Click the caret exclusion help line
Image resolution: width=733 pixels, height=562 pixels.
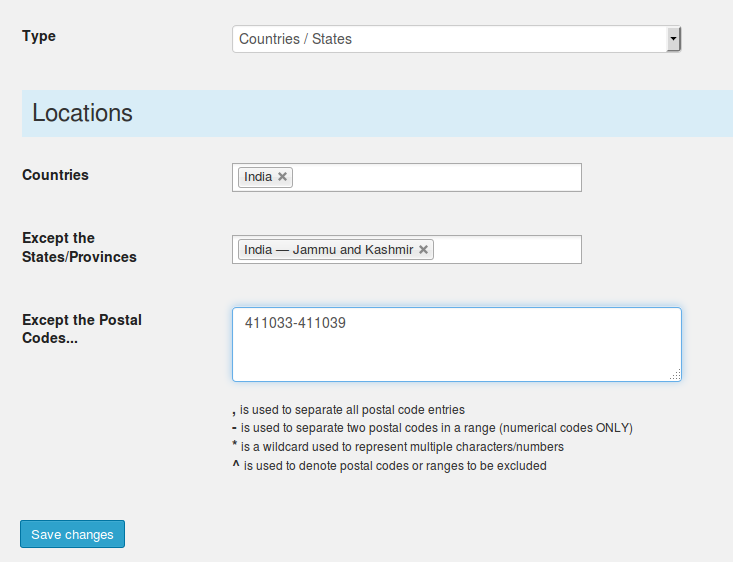coord(389,466)
